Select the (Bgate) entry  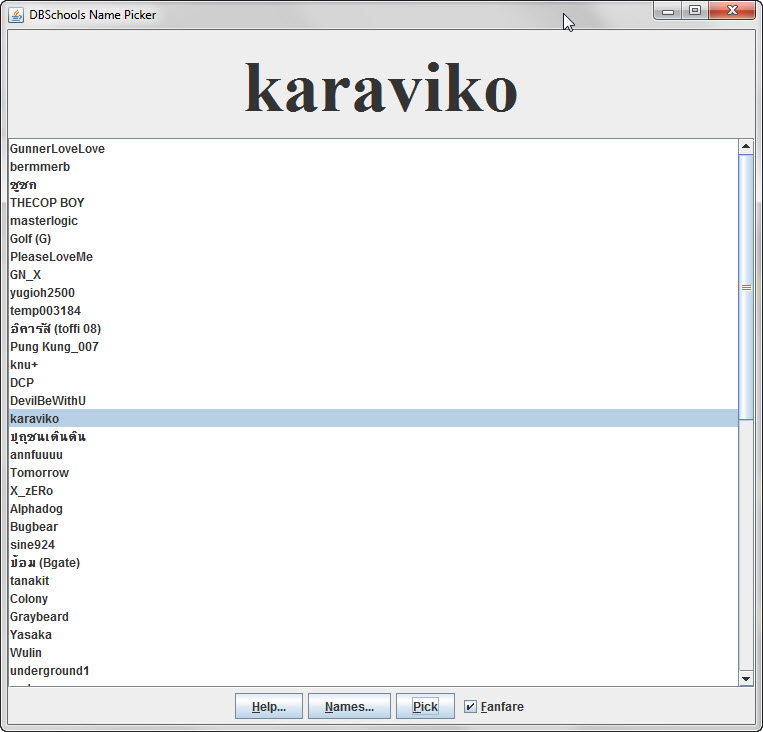tap(373, 563)
